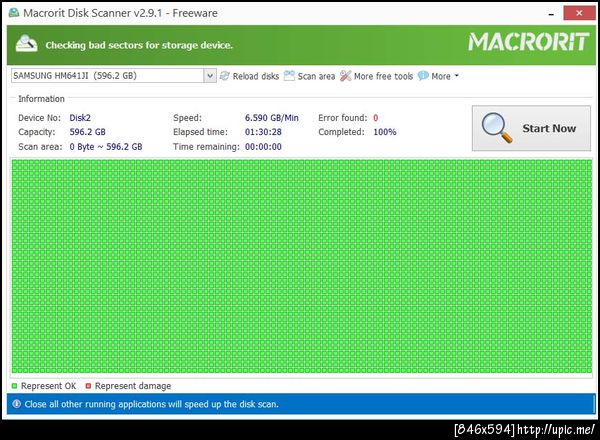Close the Macrorit Disk Scanner window

click(579, 13)
